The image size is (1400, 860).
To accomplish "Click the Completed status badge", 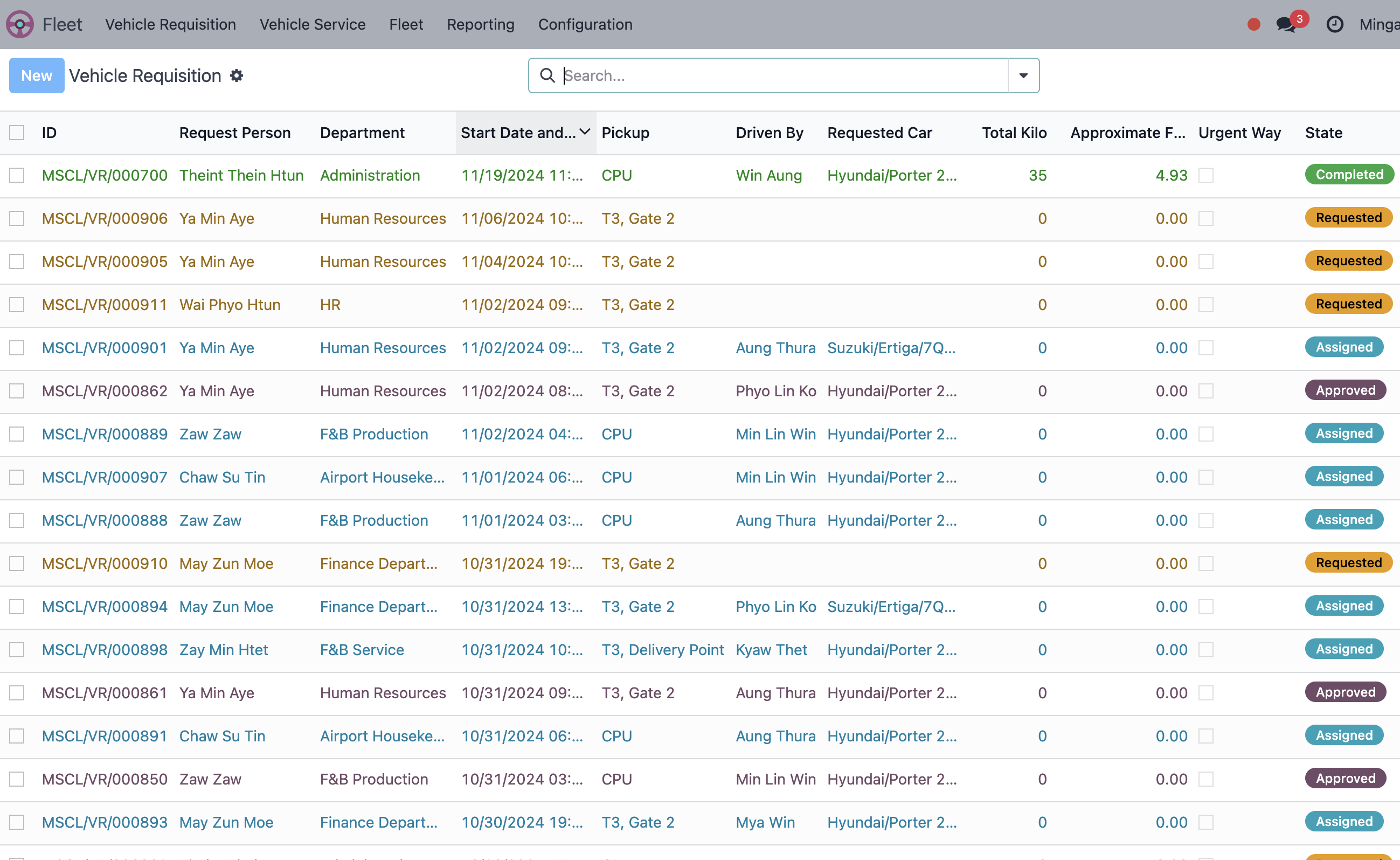I will [1349, 175].
